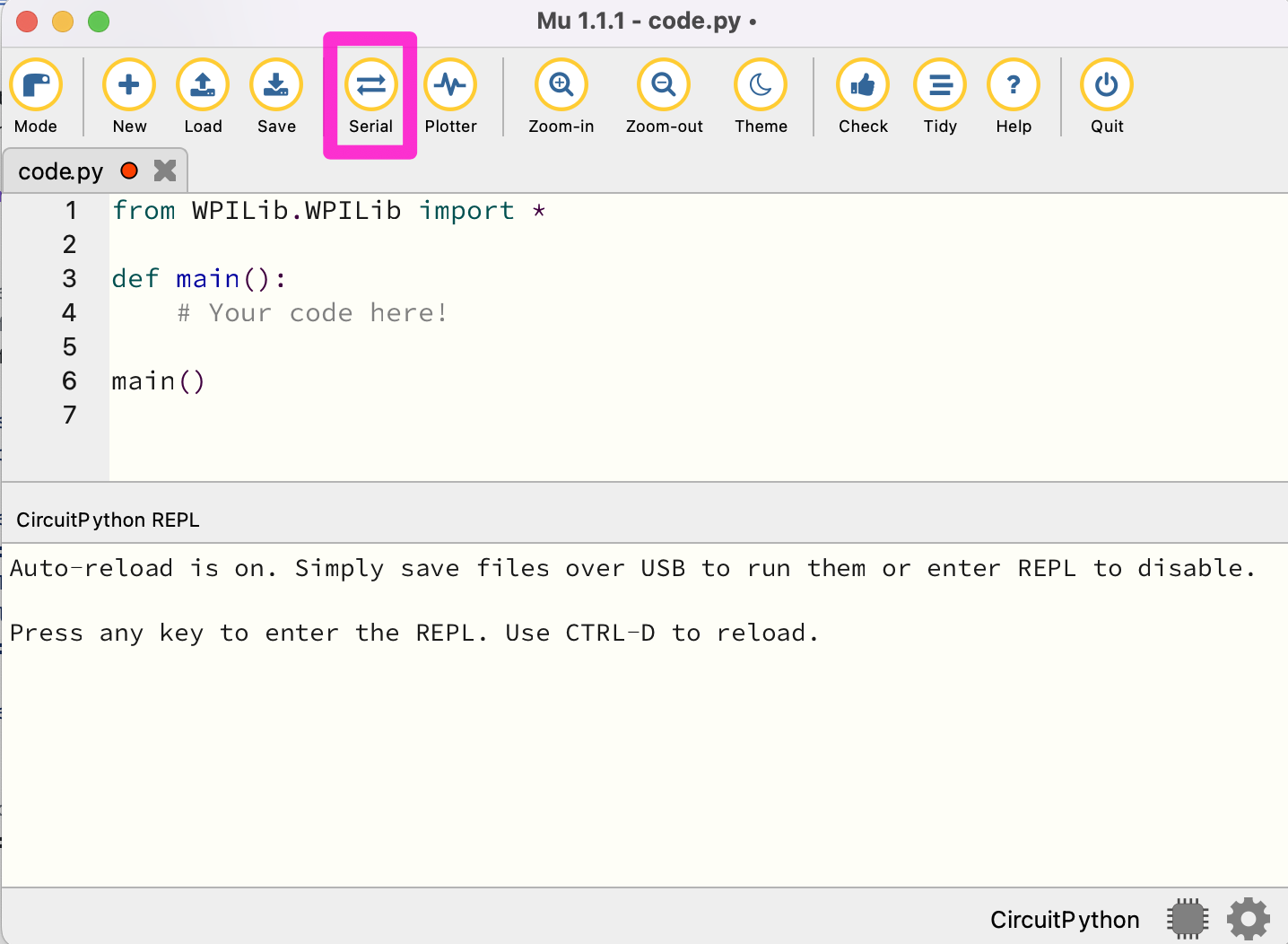The height and width of the screenshot is (944, 1288).
Task: Load a file from disk
Action: (x=203, y=96)
